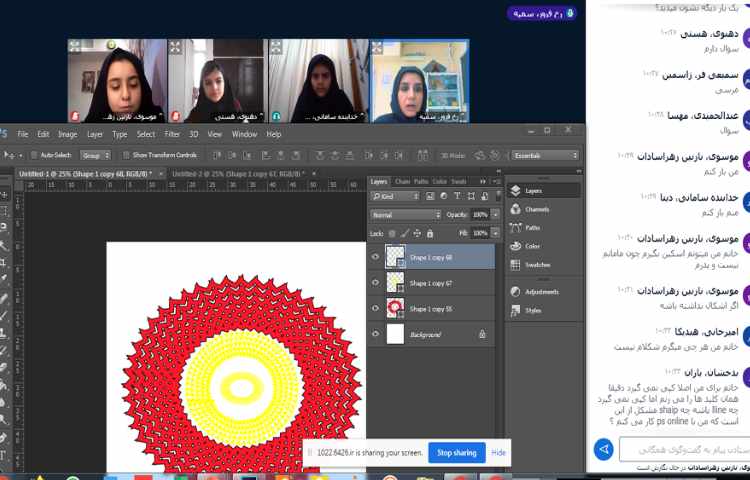Image resolution: width=750 pixels, height=480 pixels.
Task: Select the Type tool (T)
Action: click(4, 455)
